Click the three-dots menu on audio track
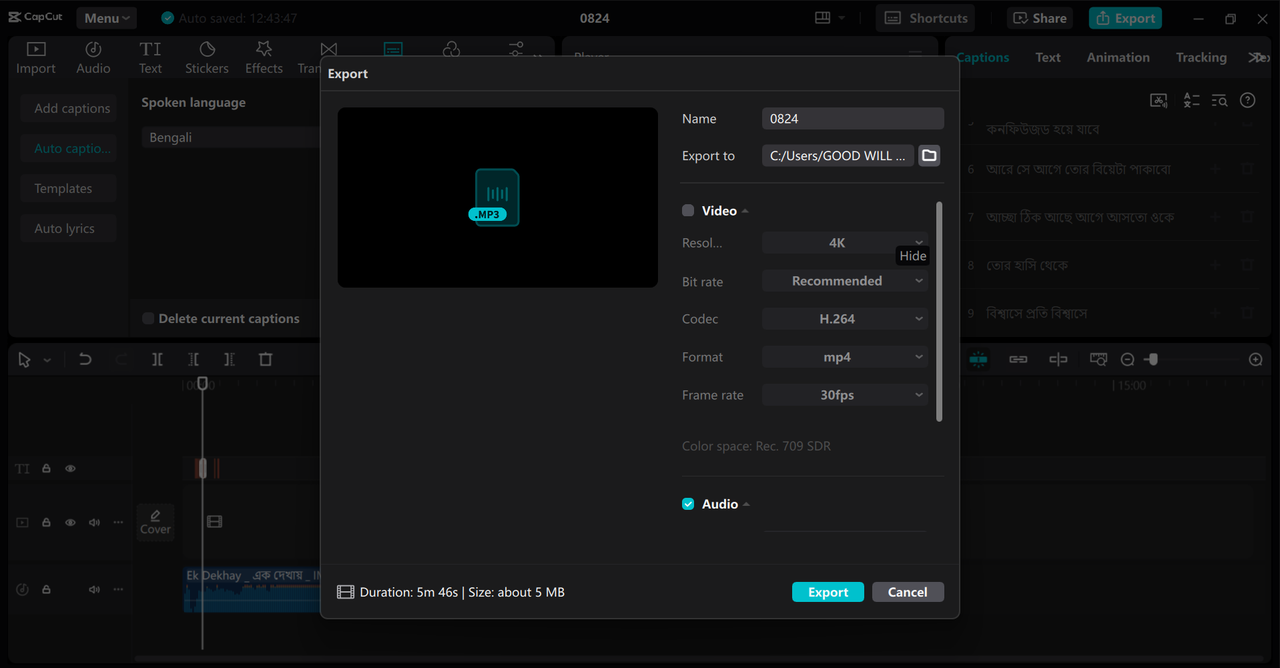 tap(118, 590)
